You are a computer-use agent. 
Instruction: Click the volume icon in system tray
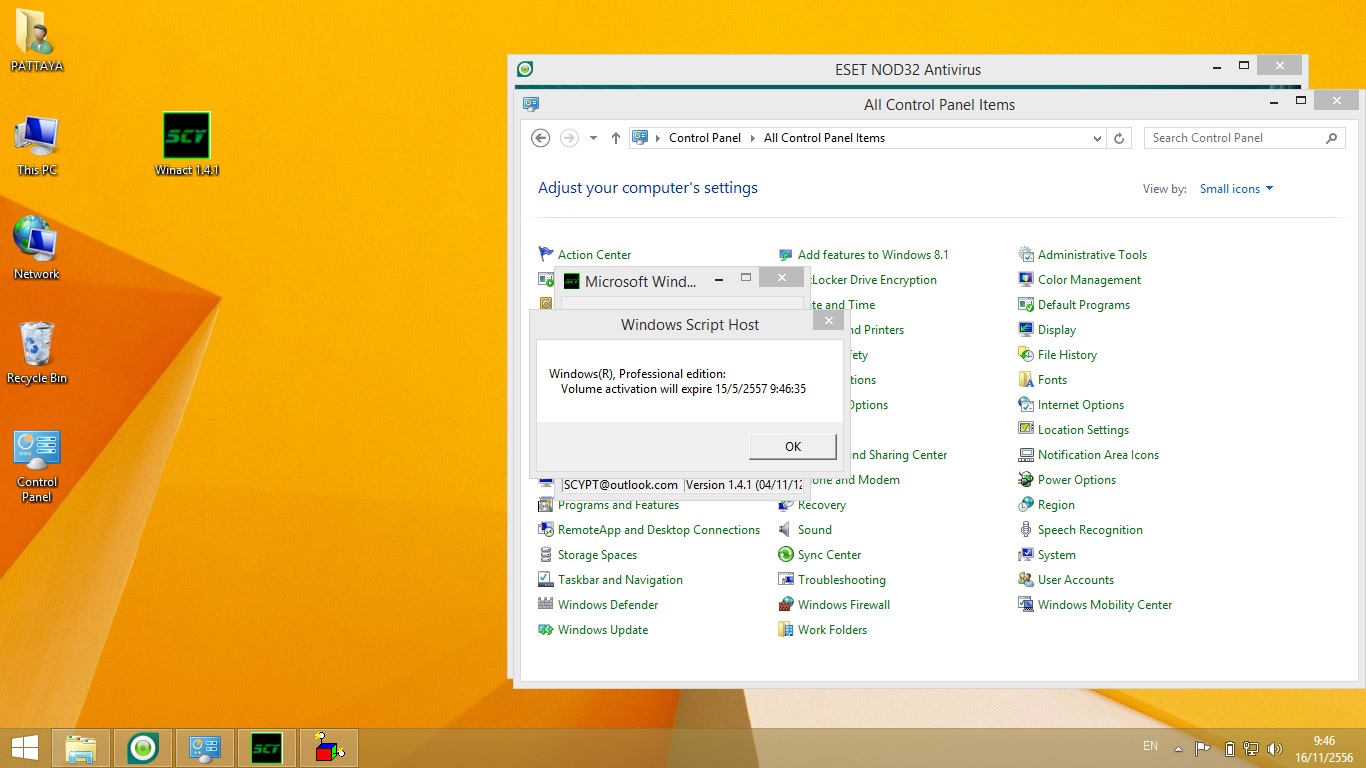click(1274, 748)
